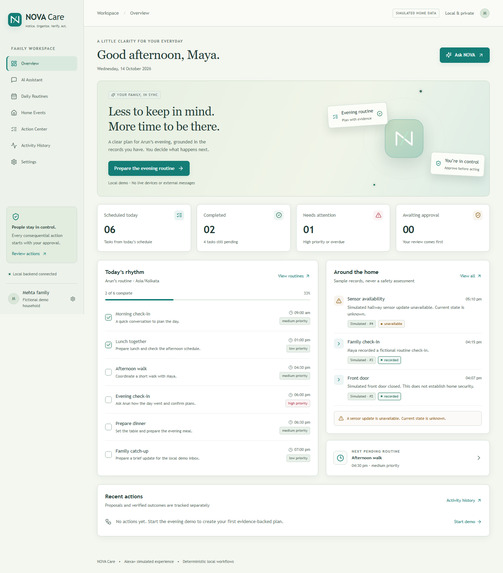Click the Simulated Home Data badge
Viewport: 503px width, 573px height.
416,13
